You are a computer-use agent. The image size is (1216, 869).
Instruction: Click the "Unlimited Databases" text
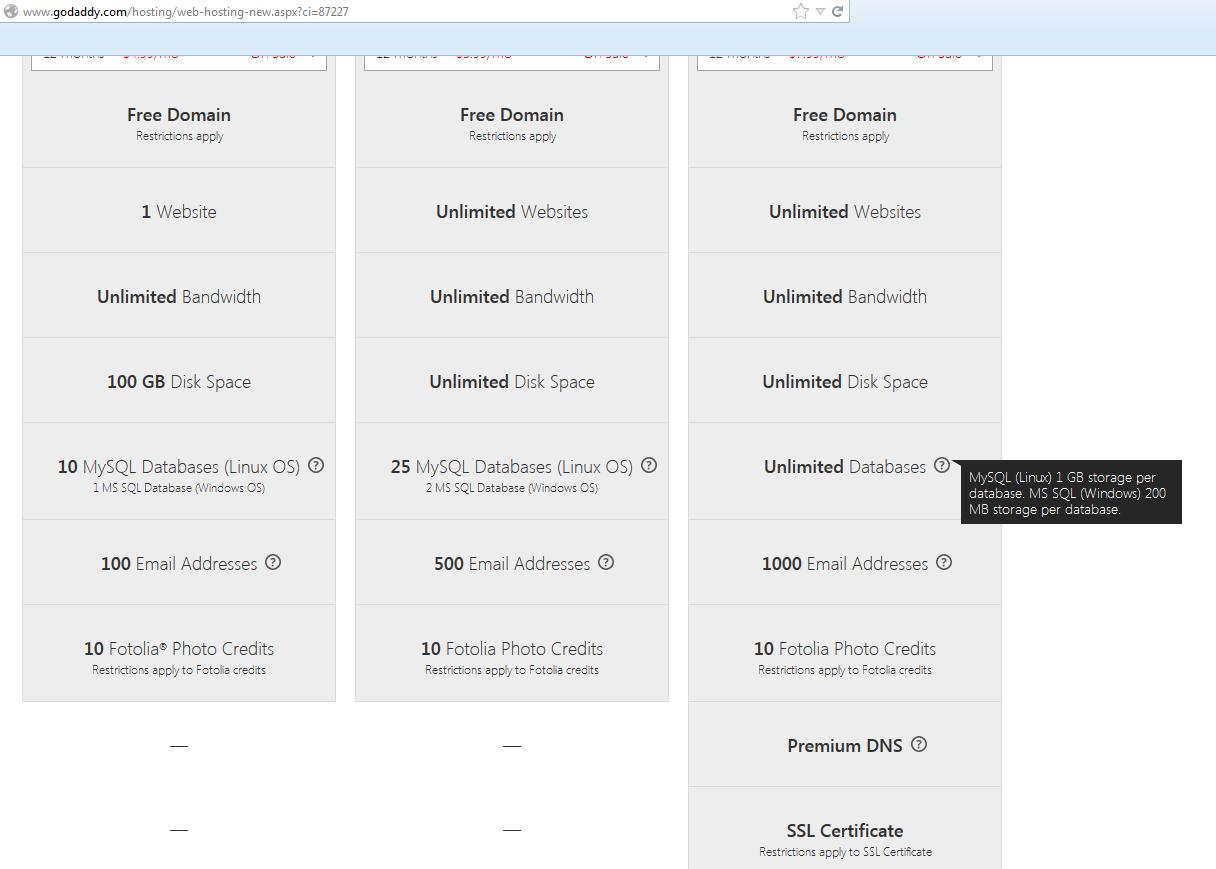point(845,467)
